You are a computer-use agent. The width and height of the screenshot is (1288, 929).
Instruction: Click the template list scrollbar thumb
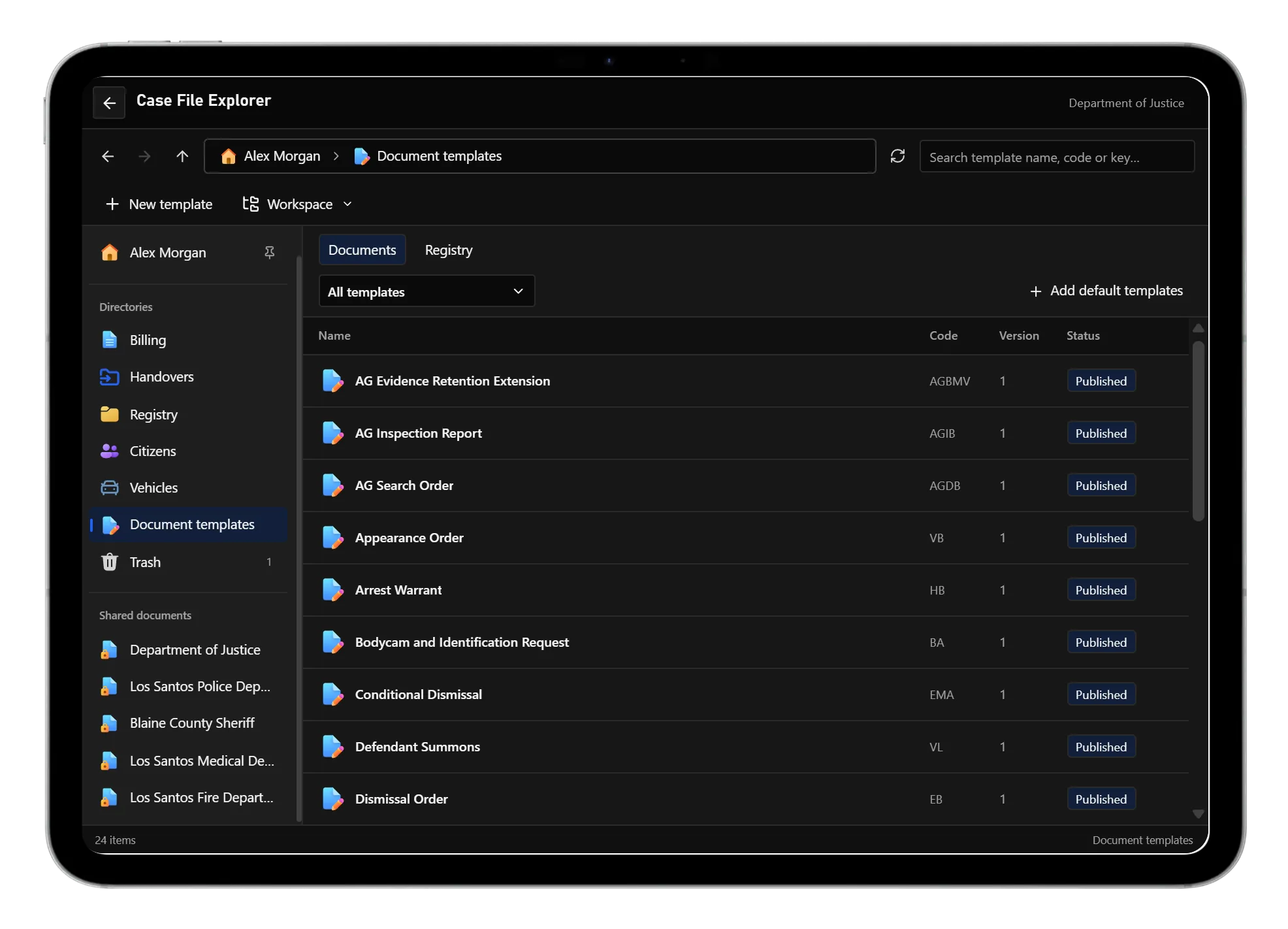click(x=1198, y=431)
